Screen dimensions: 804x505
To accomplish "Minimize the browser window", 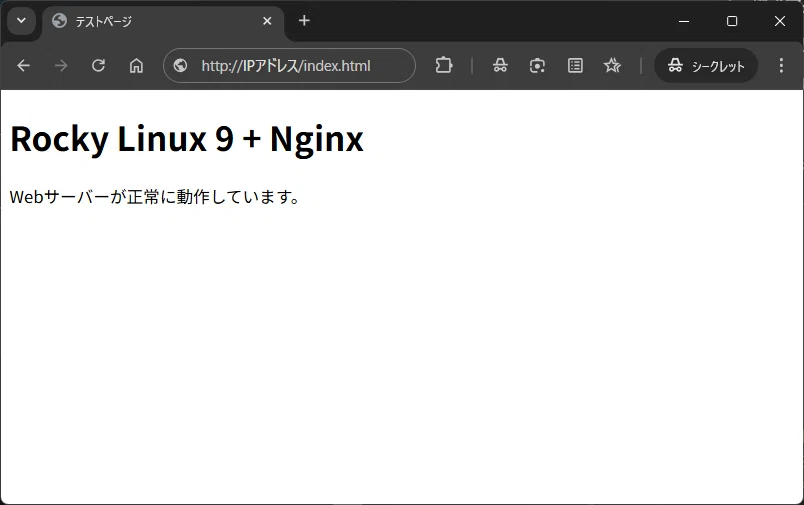I will 684,21.
